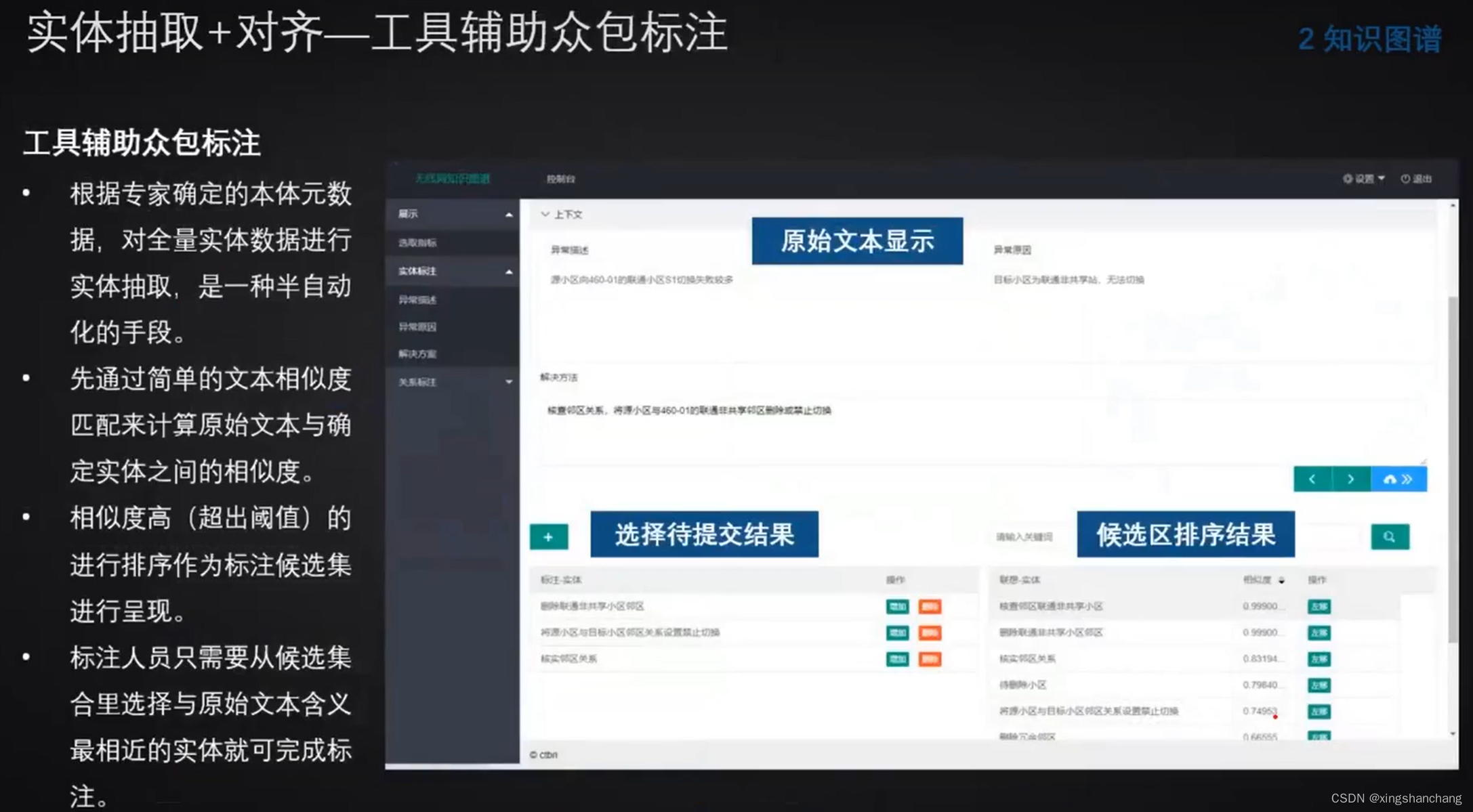Go to next record with right arrow
Image resolution: width=1473 pixels, height=812 pixels.
click(1351, 479)
